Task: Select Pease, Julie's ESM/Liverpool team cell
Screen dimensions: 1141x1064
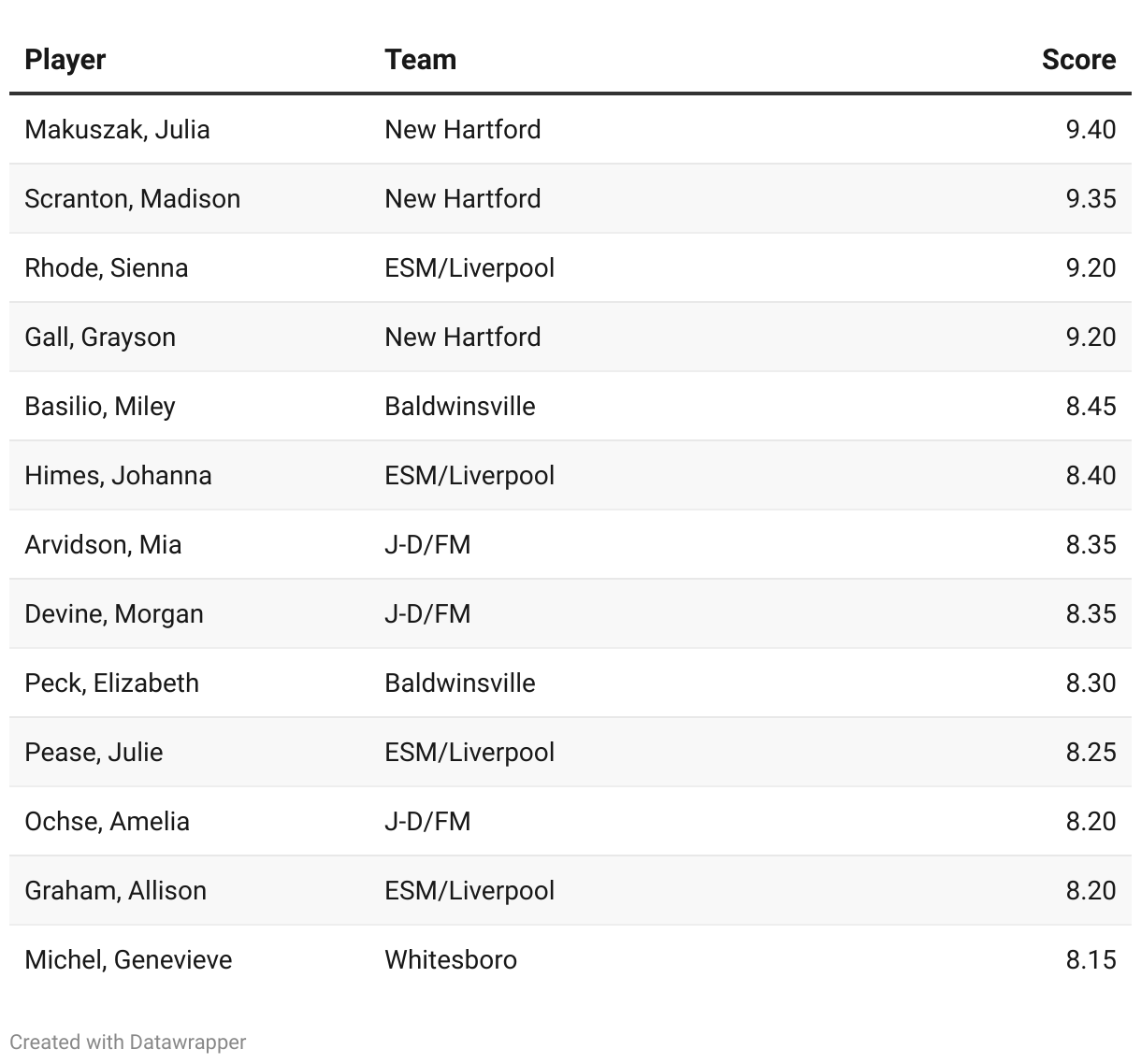Action: pyautogui.click(x=469, y=752)
